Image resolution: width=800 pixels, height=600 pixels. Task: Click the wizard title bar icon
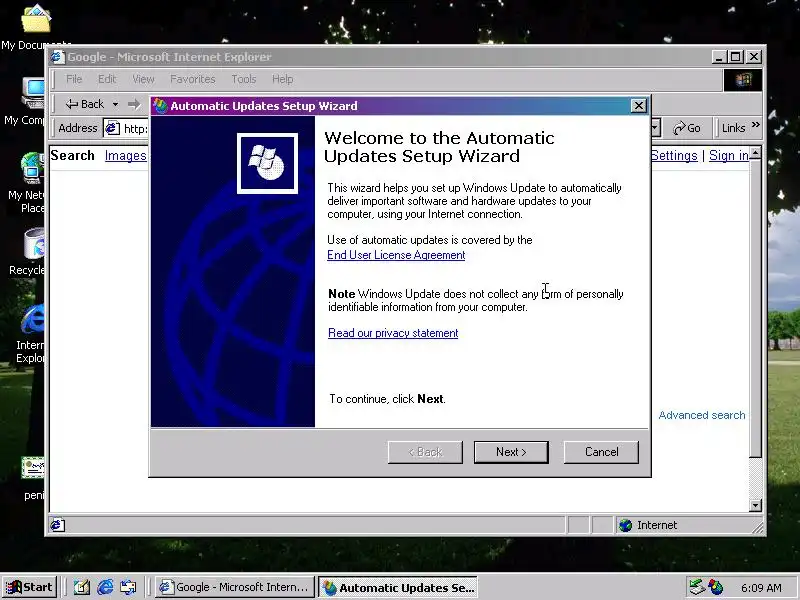(x=160, y=106)
